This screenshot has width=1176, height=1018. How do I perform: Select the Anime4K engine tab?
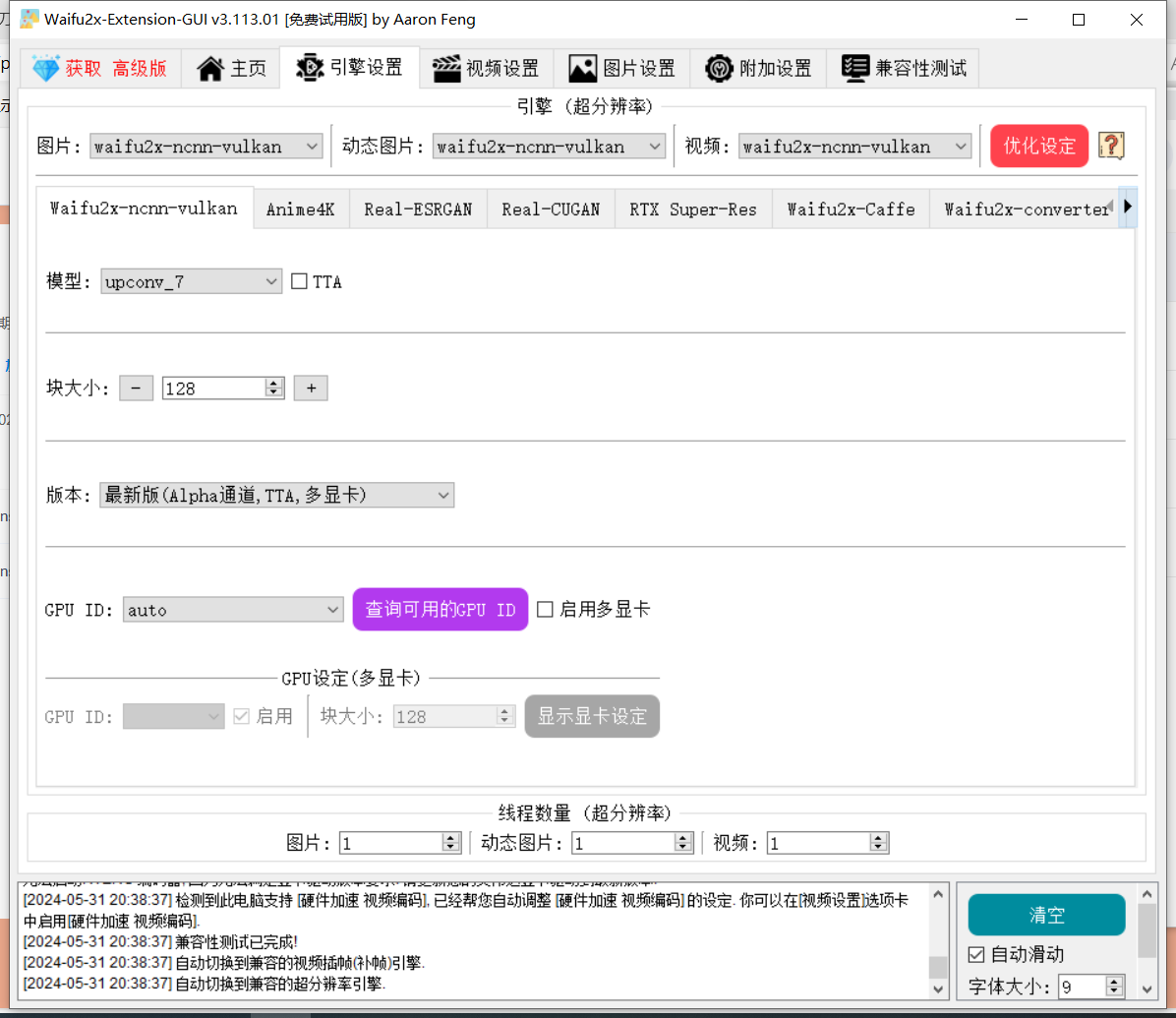tap(301, 210)
